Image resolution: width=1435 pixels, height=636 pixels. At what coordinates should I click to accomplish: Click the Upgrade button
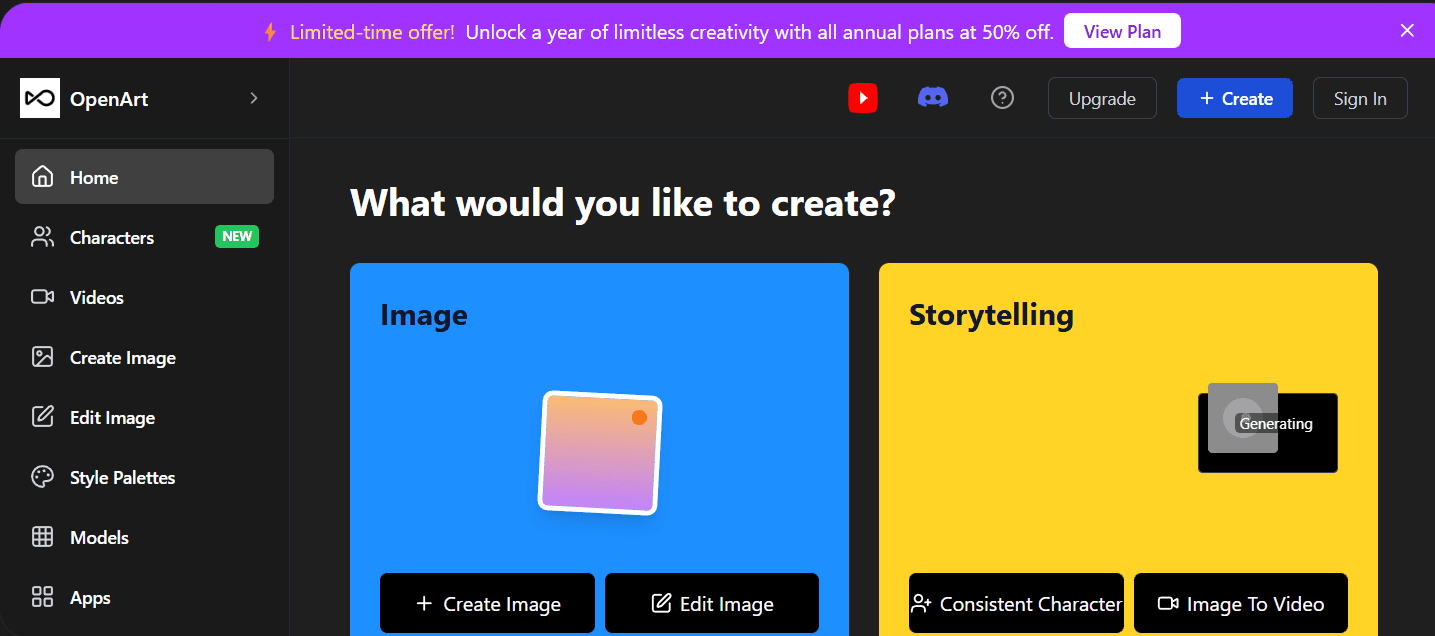(x=1102, y=98)
